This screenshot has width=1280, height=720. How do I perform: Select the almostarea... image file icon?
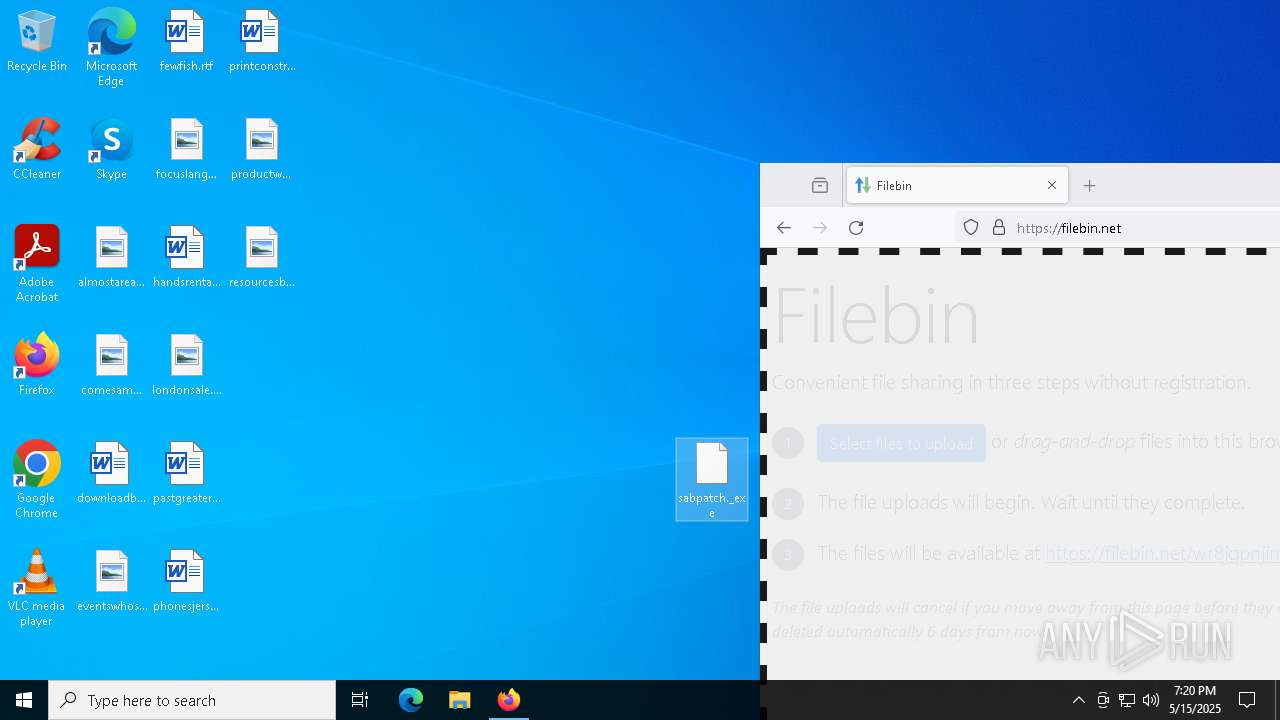tap(111, 258)
